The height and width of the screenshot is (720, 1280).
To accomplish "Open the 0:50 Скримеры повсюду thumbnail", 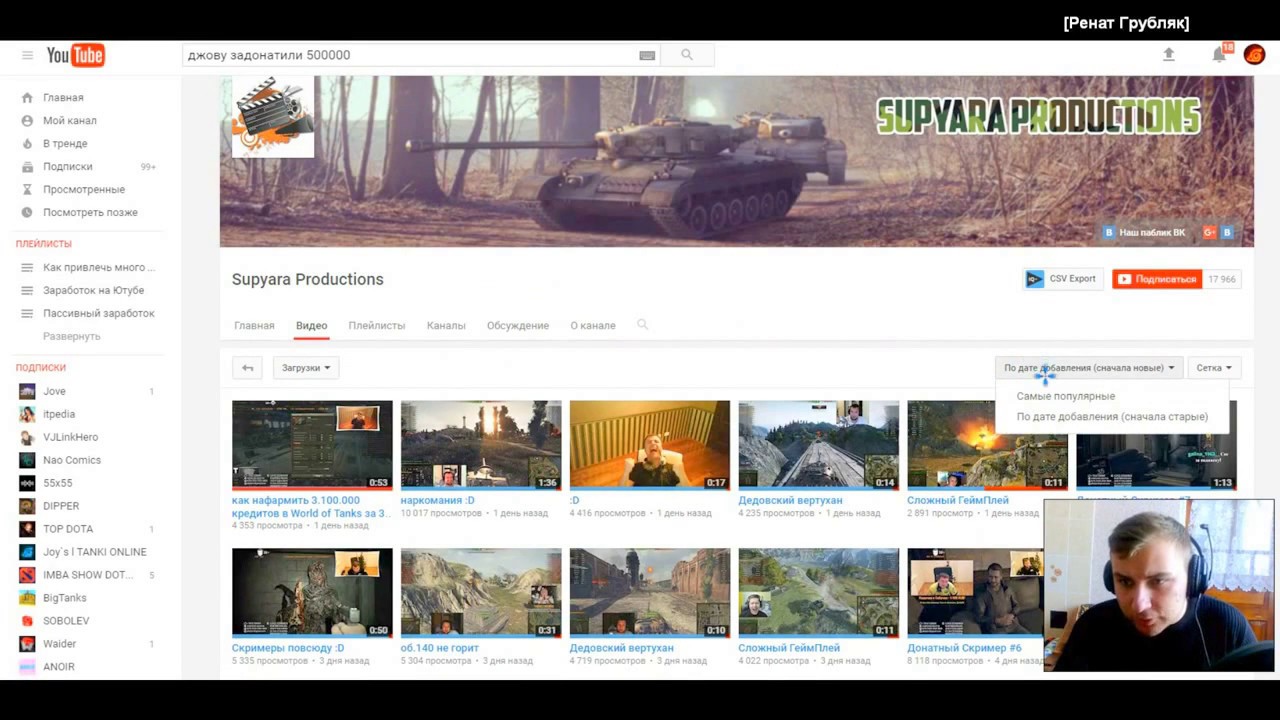I will (x=312, y=592).
